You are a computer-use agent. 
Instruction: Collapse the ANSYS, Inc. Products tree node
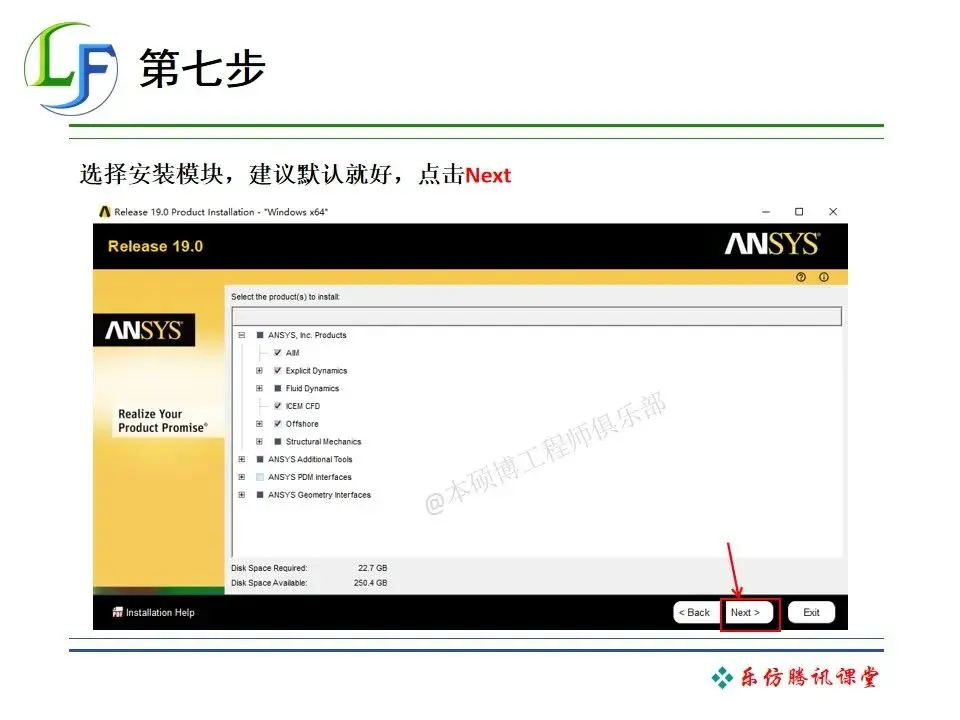tap(242, 335)
